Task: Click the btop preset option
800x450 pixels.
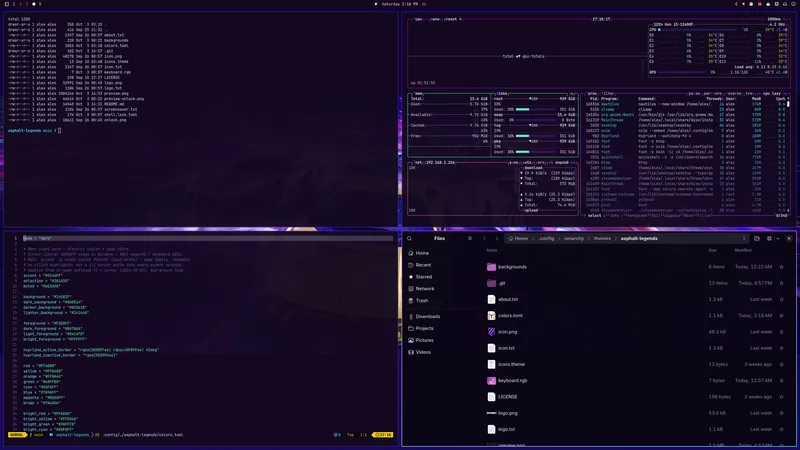Action: [x=452, y=19]
